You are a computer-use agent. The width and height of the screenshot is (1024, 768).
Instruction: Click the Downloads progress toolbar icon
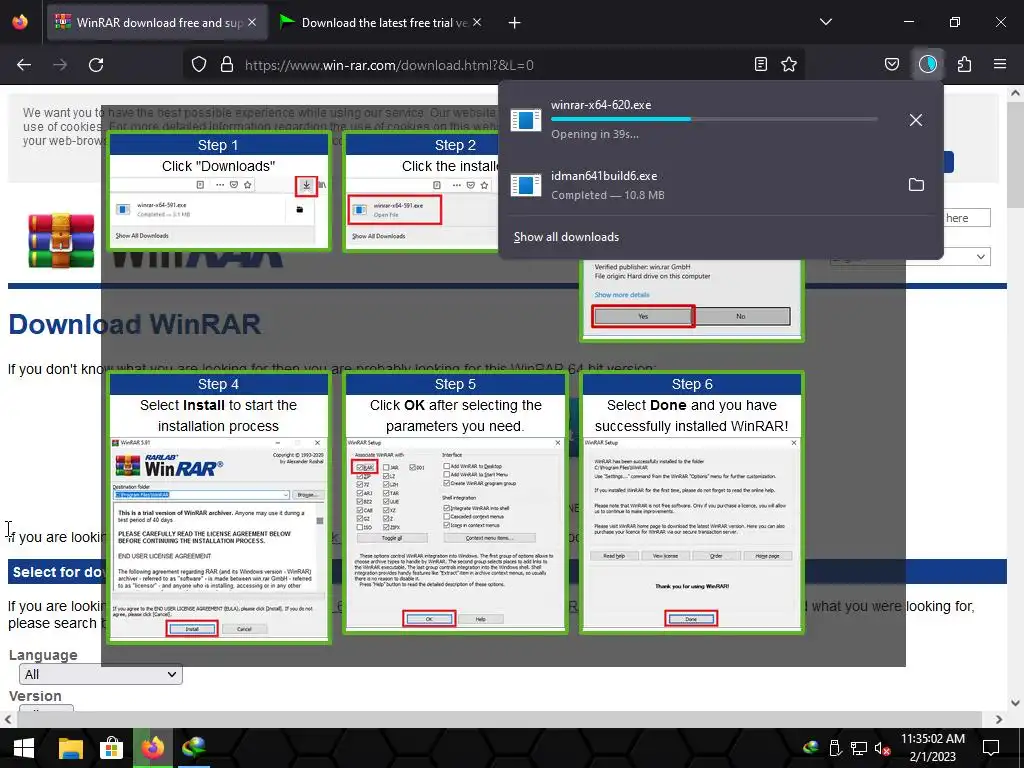pos(928,64)
